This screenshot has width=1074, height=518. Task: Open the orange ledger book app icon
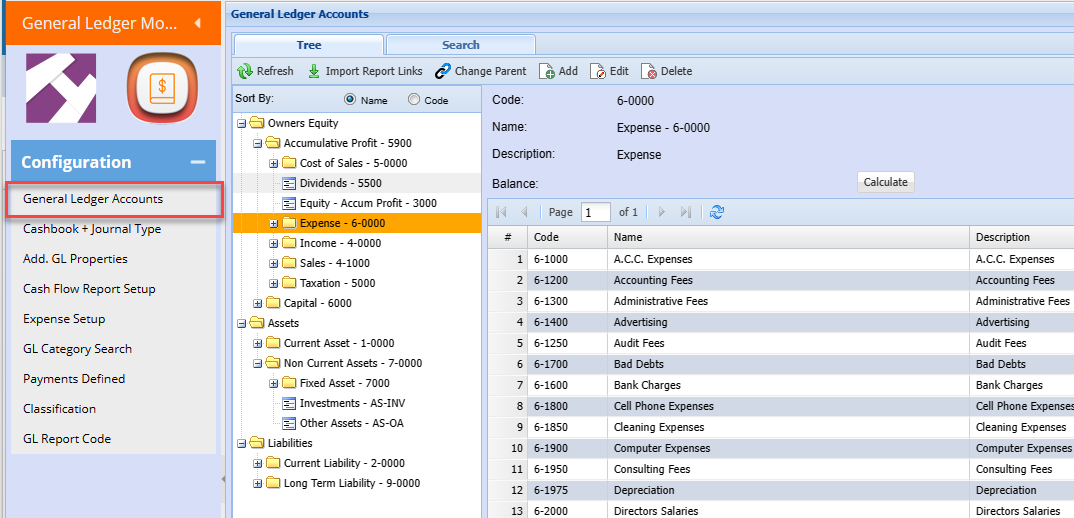pos(160,88)
